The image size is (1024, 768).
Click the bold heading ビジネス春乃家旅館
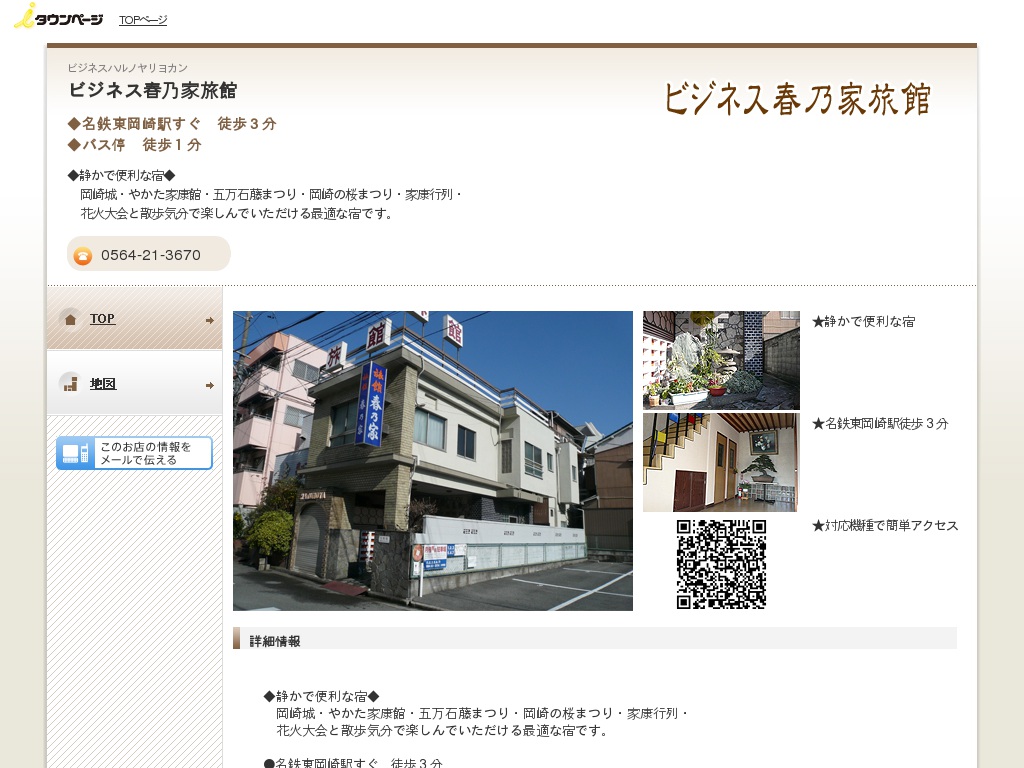(x=153, y=90)
